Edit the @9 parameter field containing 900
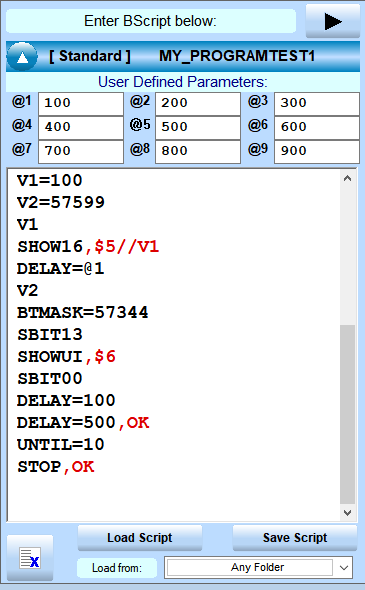 [317, 152]
